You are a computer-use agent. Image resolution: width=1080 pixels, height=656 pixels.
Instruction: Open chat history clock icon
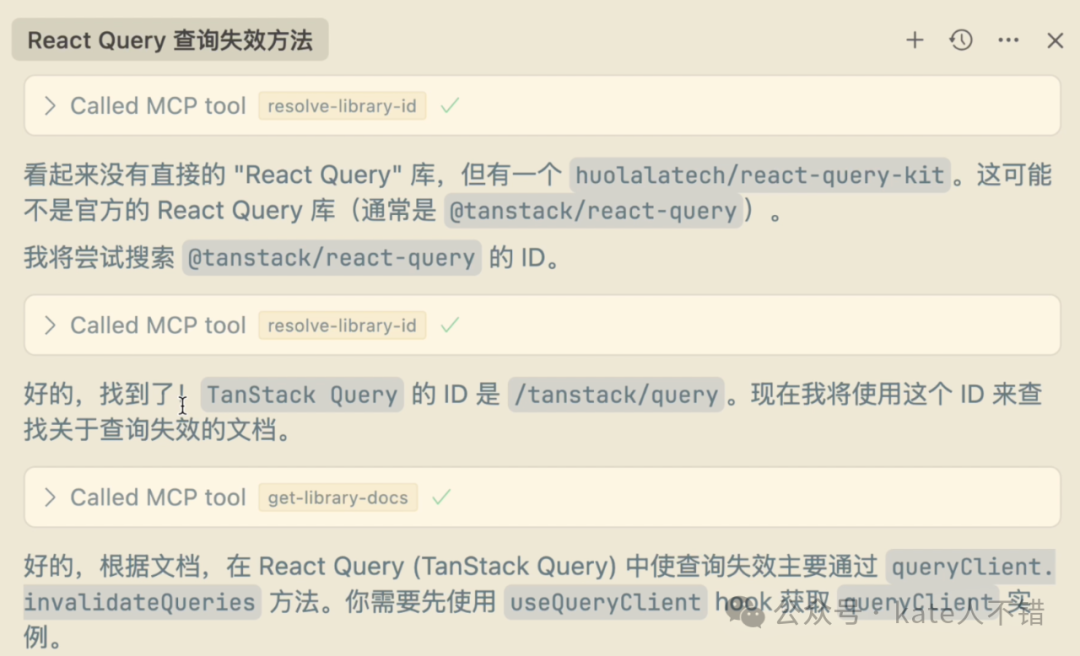point(961,40)
